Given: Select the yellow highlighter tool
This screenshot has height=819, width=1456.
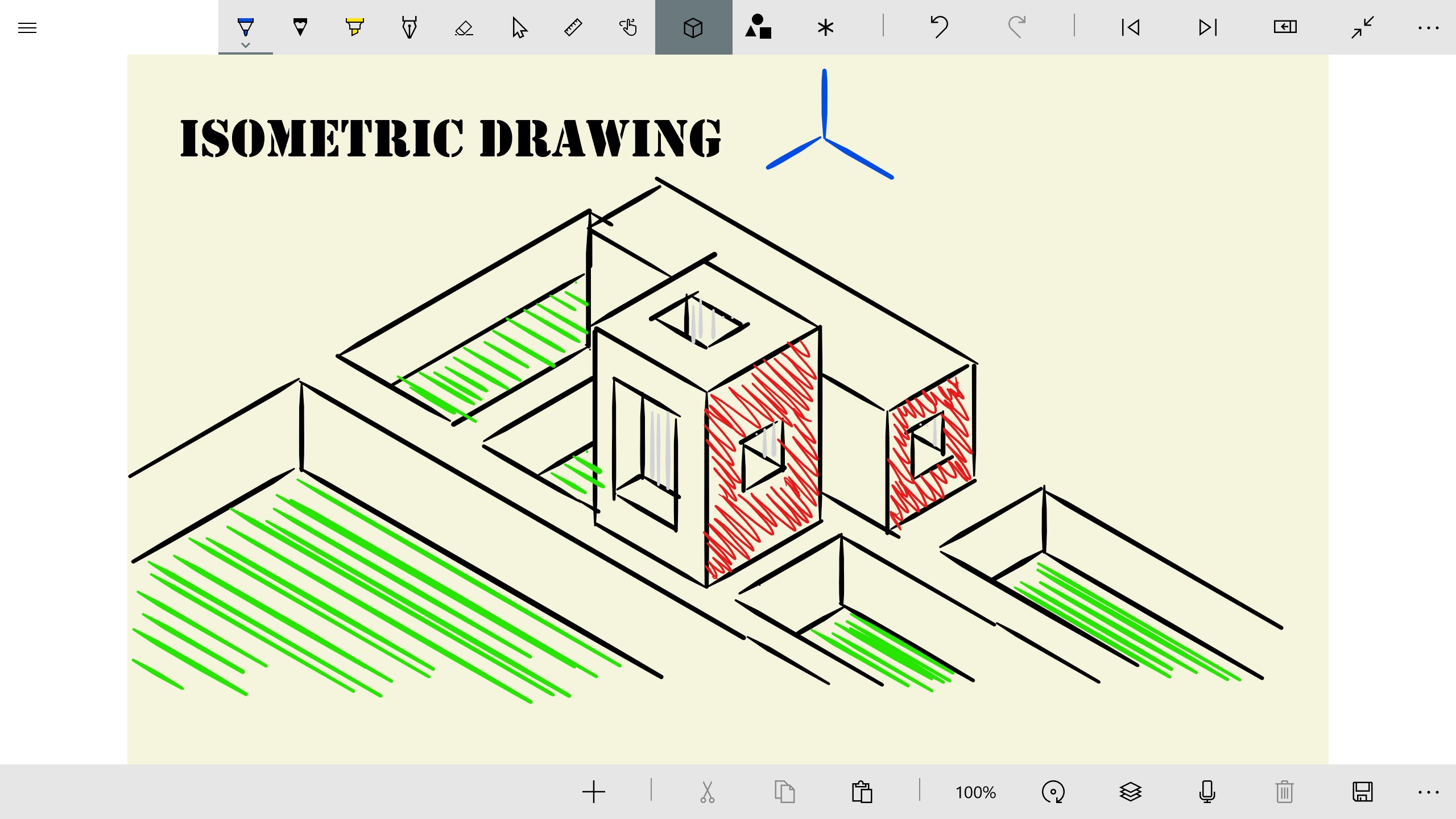Looking at the screenshot, I should [354, 27].
